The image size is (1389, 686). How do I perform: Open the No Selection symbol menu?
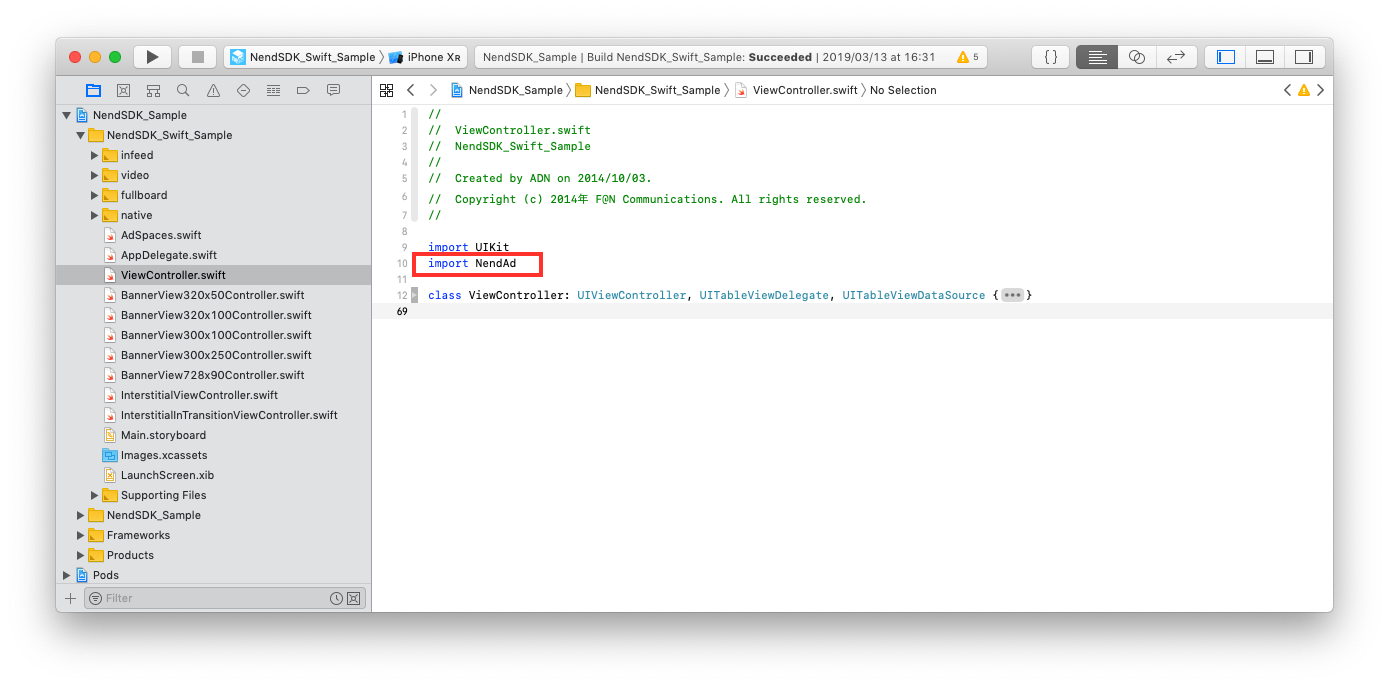[903, 90]
